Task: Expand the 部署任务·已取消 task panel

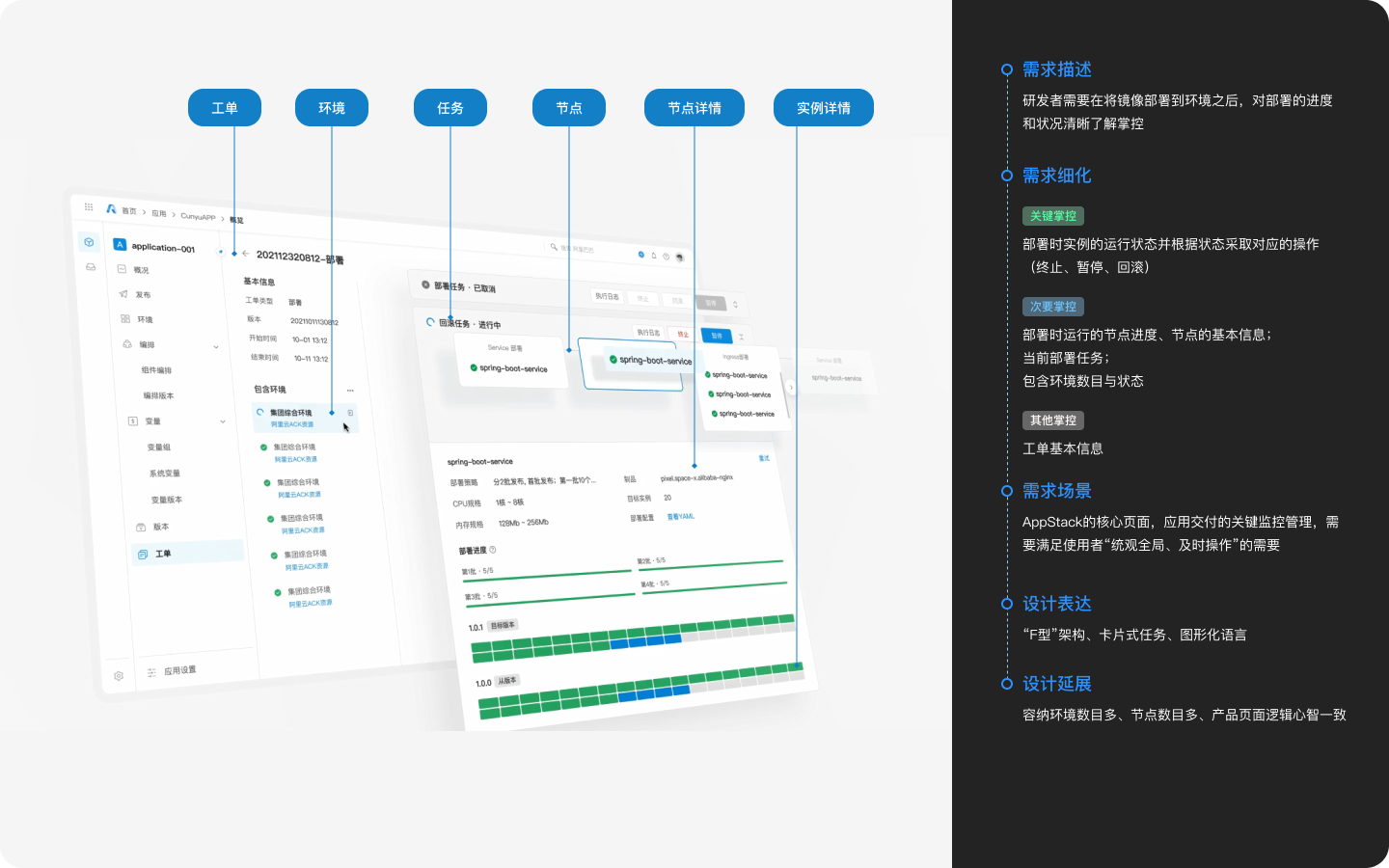Action: tap(735, 305)
